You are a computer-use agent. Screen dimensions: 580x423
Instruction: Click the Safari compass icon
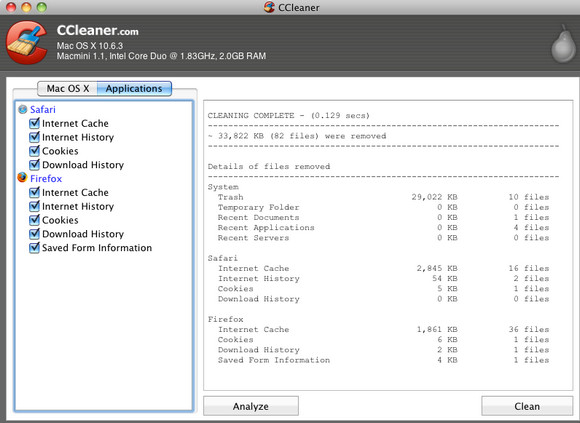23,109
